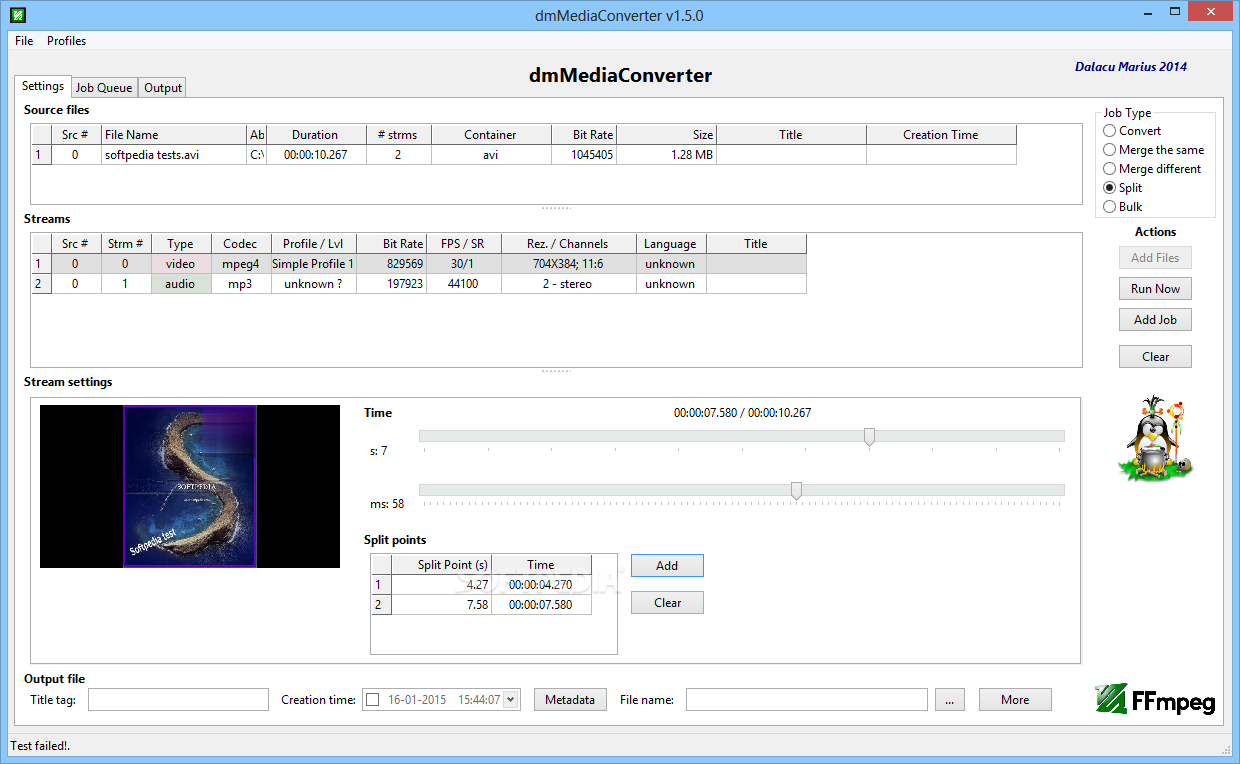Viewport: 1240px width, 764px height.
Task: Select the video stream row
Action: [419, 264]
